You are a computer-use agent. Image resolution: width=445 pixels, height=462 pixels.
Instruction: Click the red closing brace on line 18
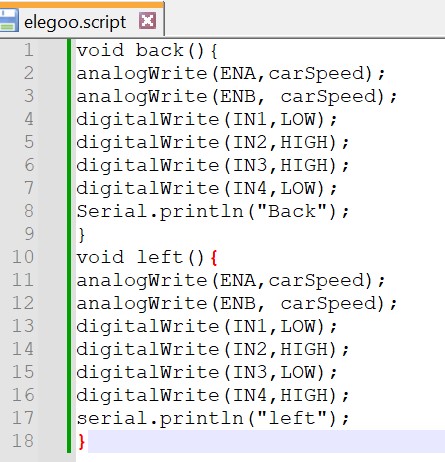[82, 442]
